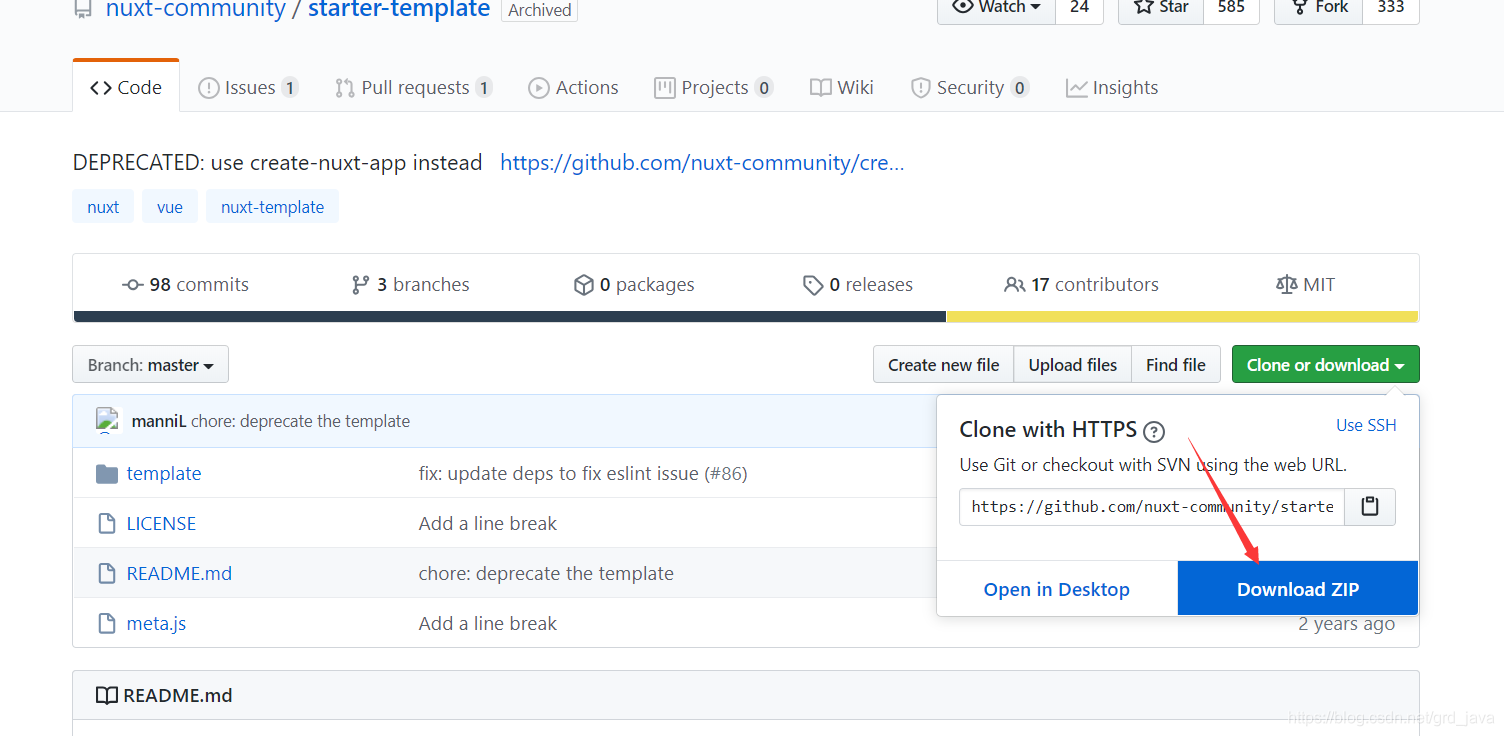View the 0 releases

[x=858, y=285]
